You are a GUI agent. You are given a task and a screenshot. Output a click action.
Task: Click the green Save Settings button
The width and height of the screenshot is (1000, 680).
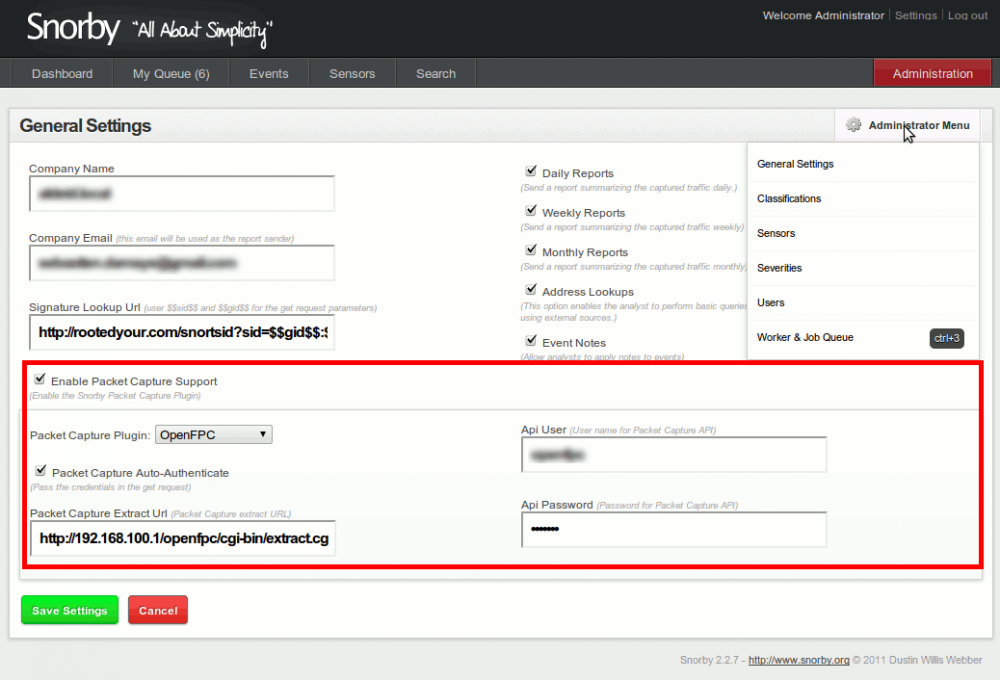(x=70, y=610)
